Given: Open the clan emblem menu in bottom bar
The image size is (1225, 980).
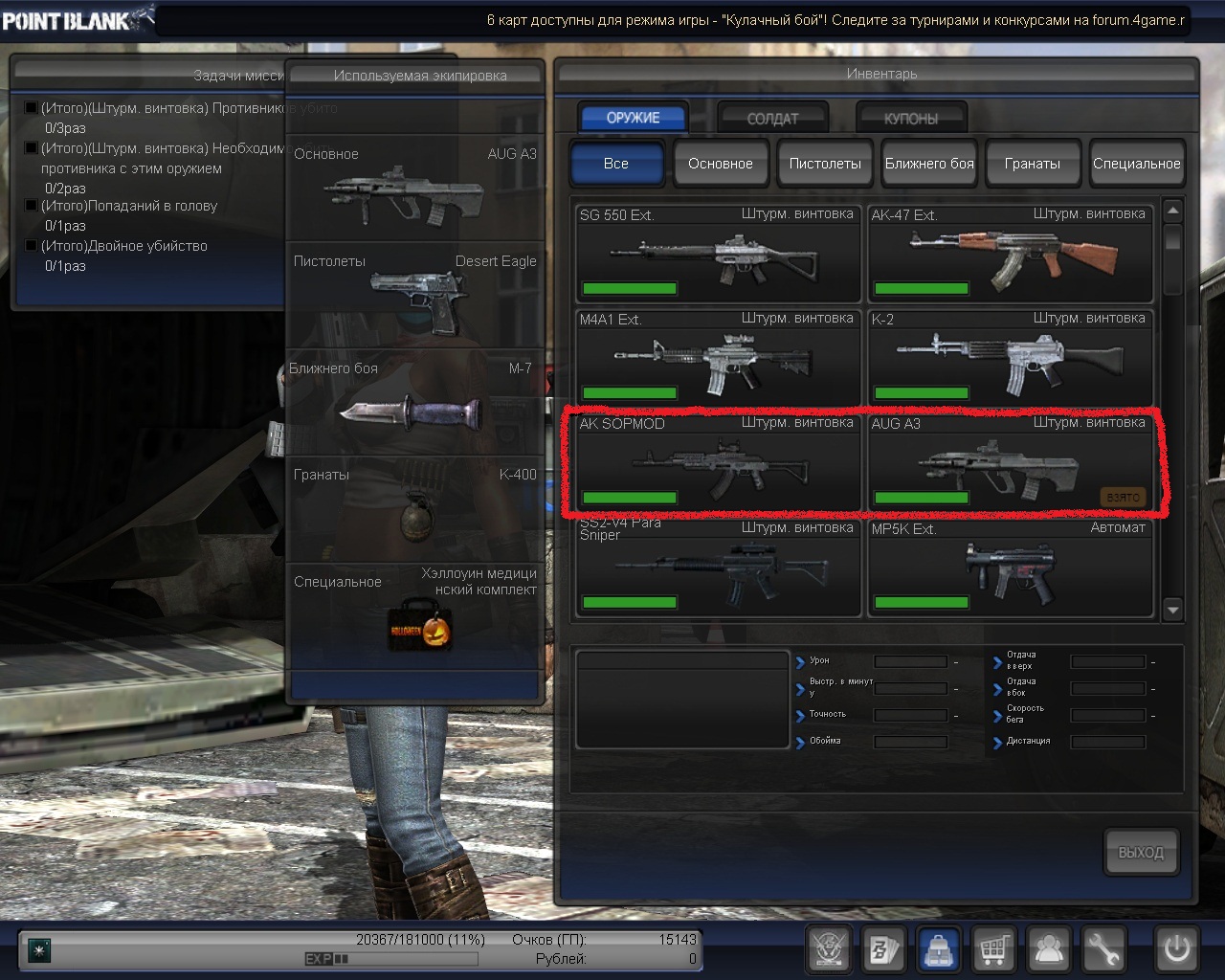Looking at the screenshot, I should coord(828,949).
